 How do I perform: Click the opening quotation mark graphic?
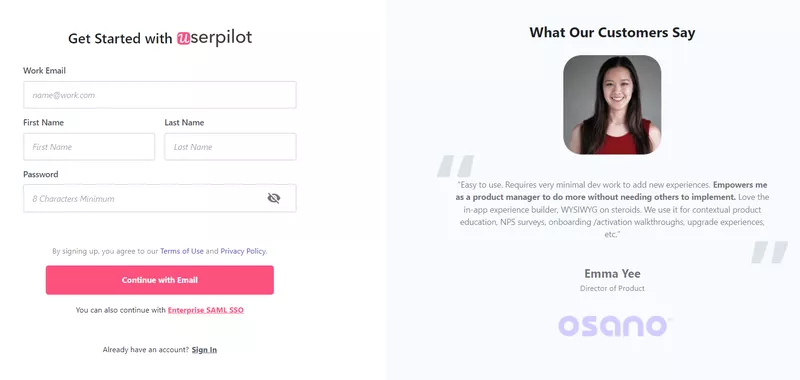pos(456,166)
